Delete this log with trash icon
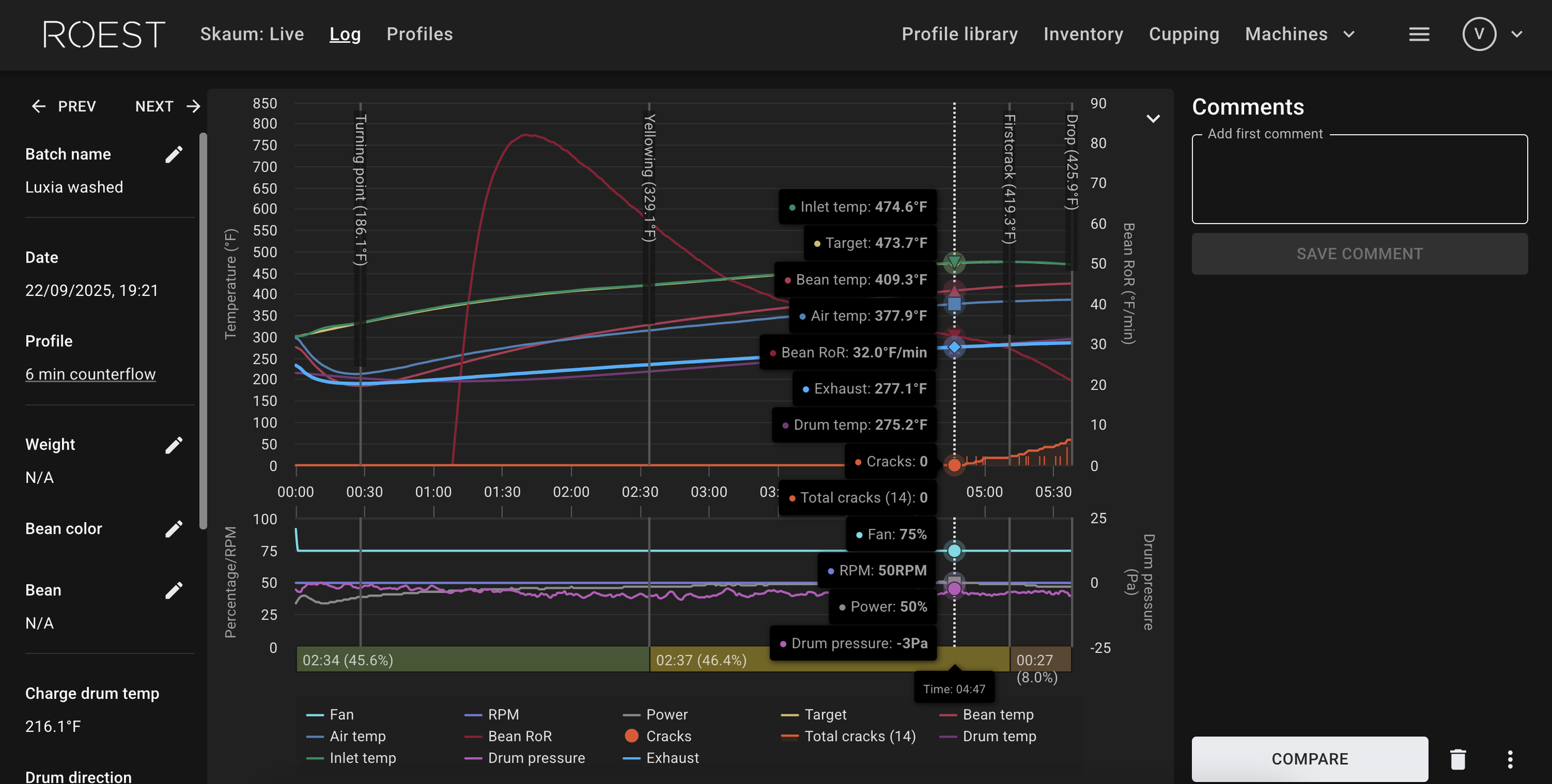 (1458, 759)
